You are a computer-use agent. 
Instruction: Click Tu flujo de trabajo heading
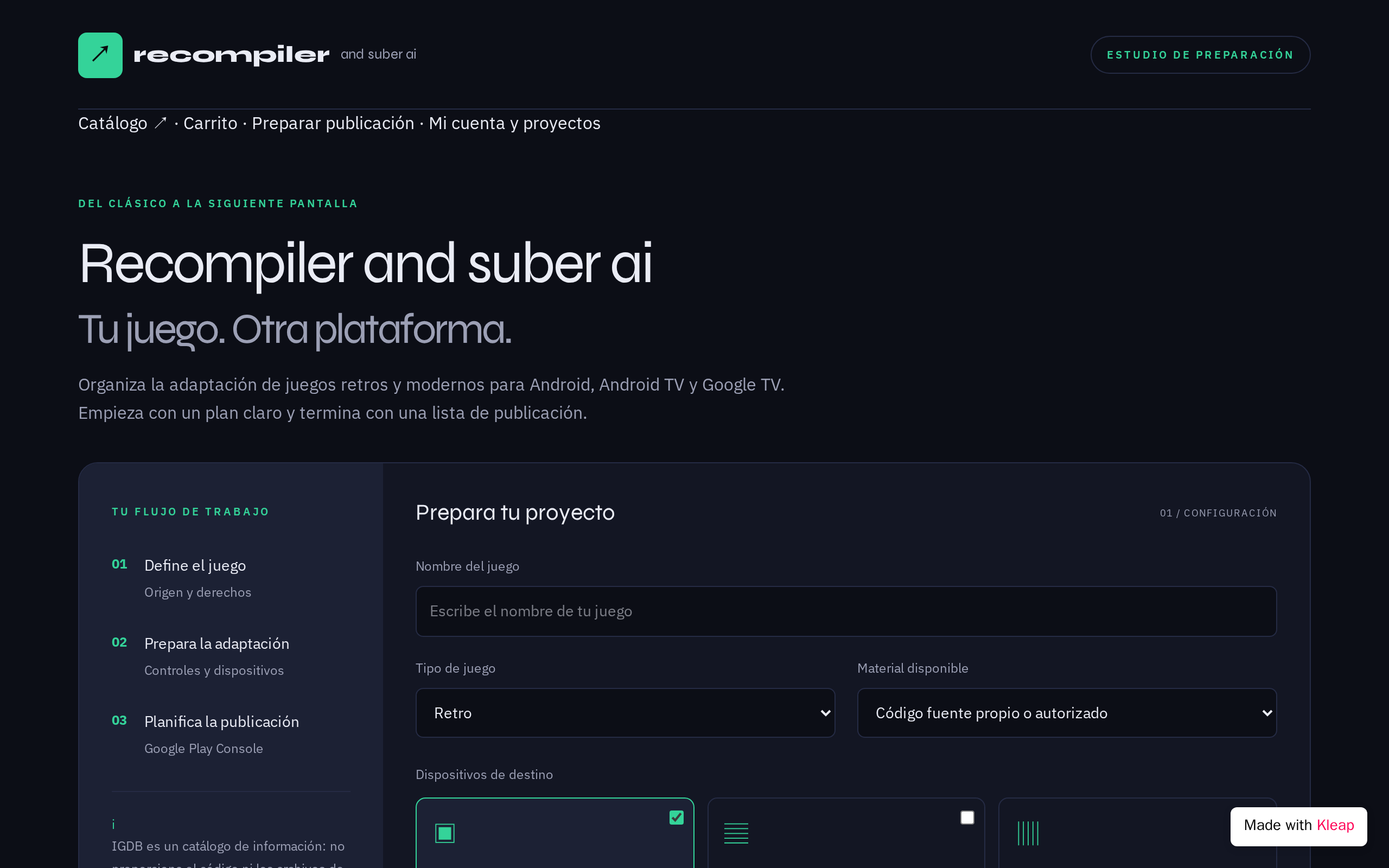coord(190,512)
